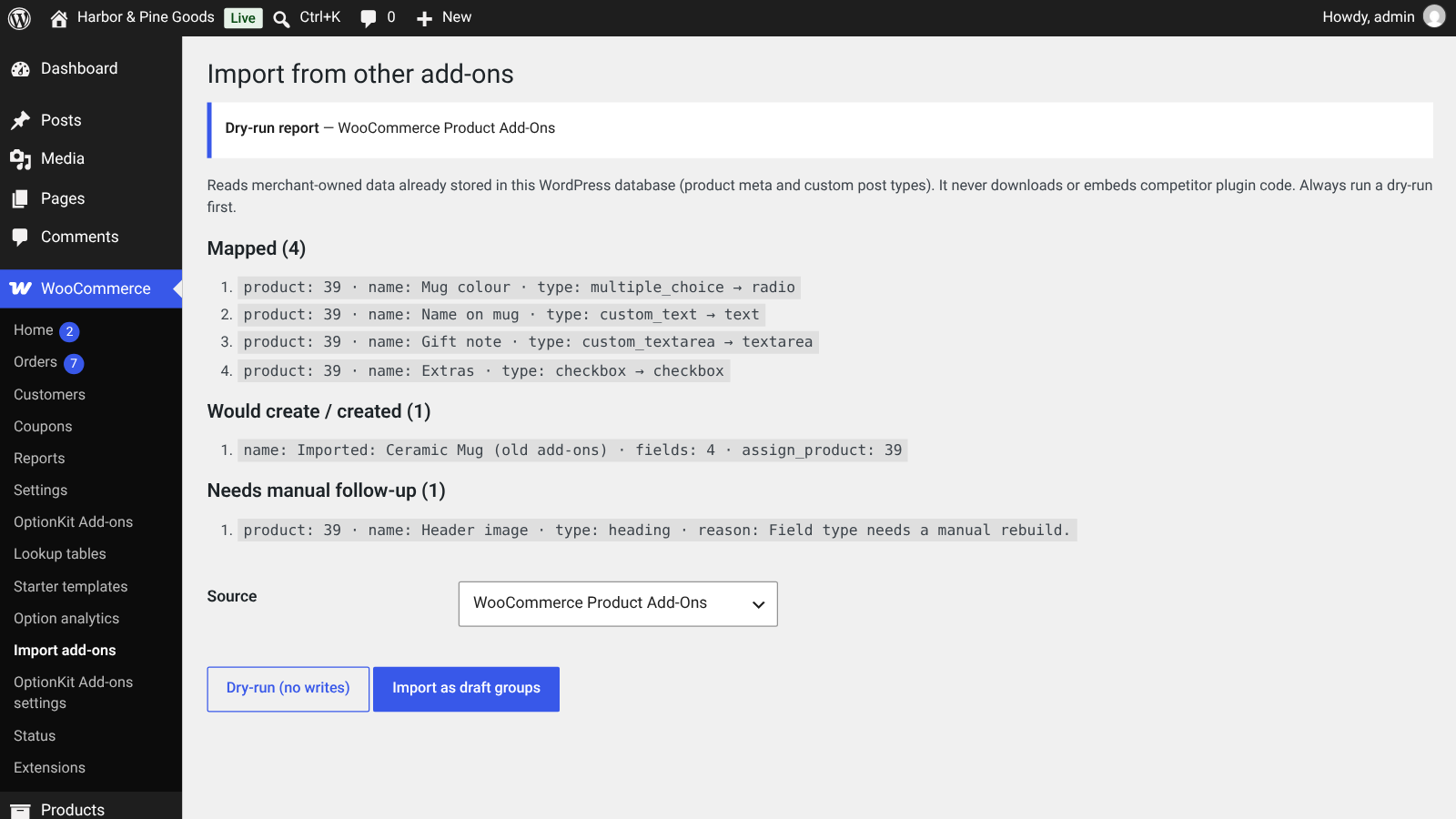The width and height of the screenshot is (1456, 819).
Task: Click the Imported: Ceramic Mug row
Action: (573, 450)
